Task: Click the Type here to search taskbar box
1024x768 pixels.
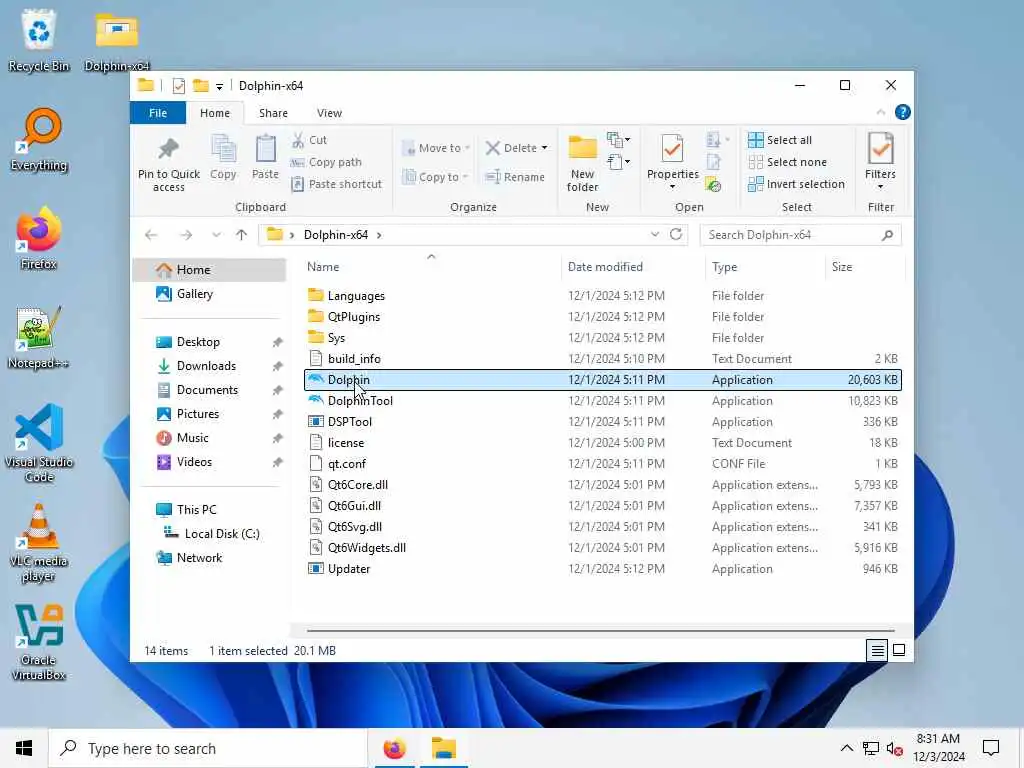Action: (208, 748)
